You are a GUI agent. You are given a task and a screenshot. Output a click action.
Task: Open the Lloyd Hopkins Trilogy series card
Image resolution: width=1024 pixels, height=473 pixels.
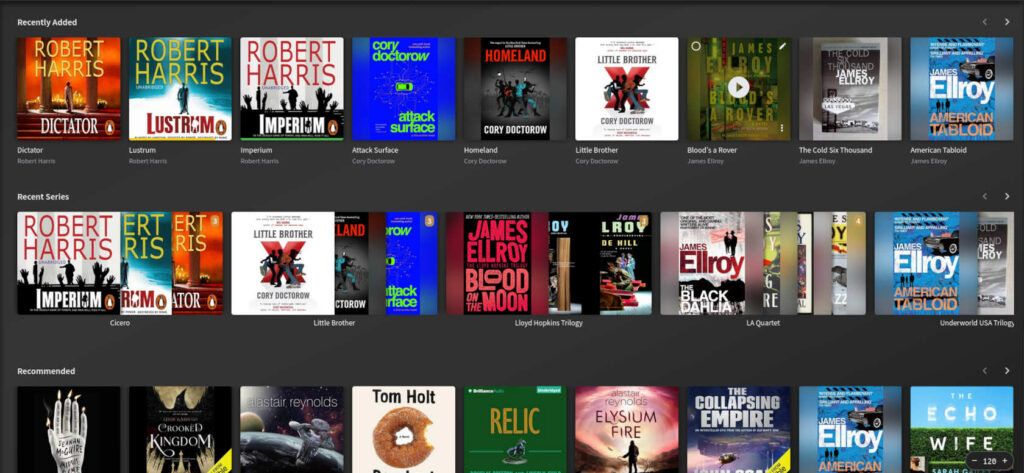pos(549,263)
